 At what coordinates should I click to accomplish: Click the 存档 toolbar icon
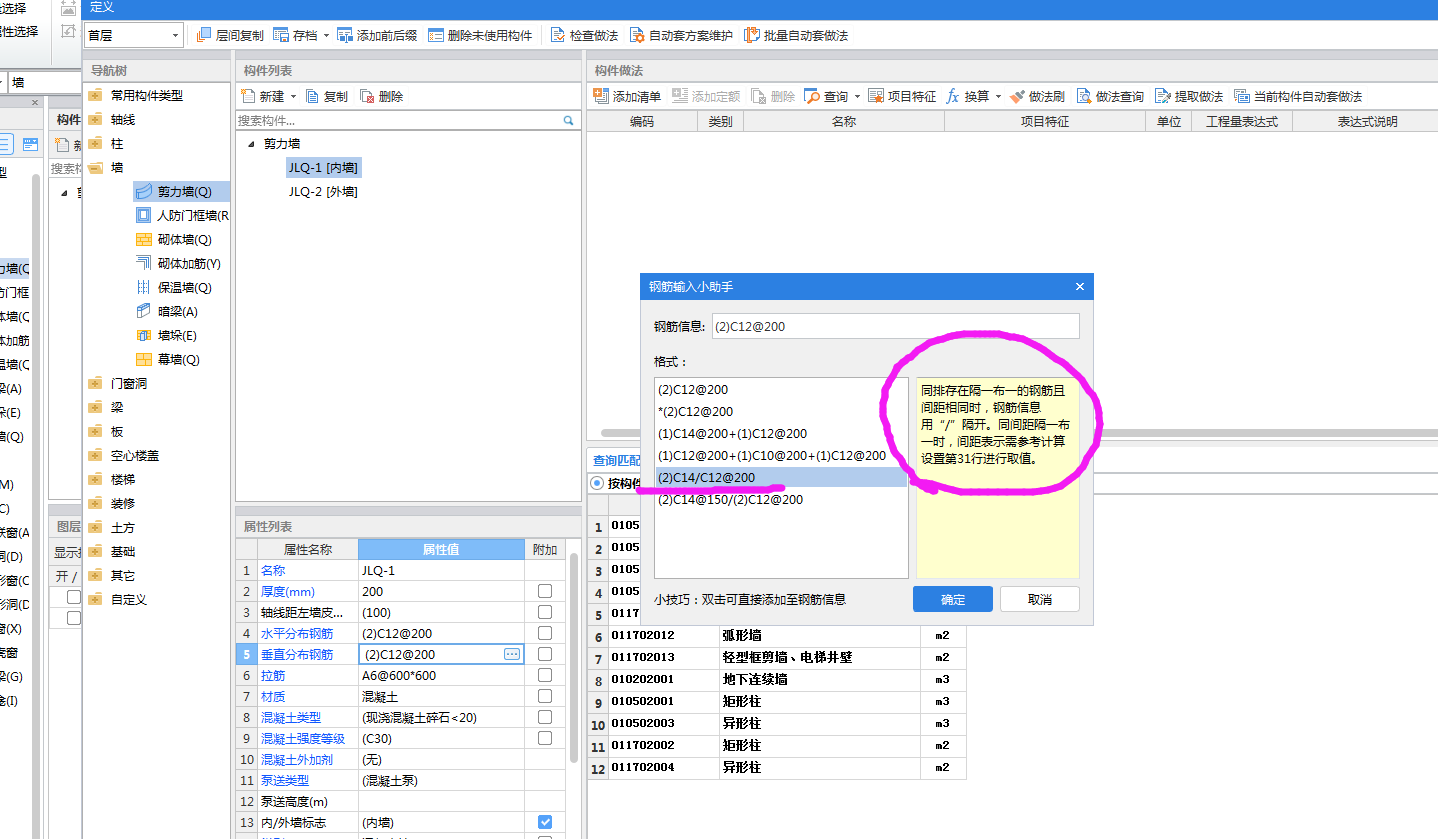pos(281,35)
